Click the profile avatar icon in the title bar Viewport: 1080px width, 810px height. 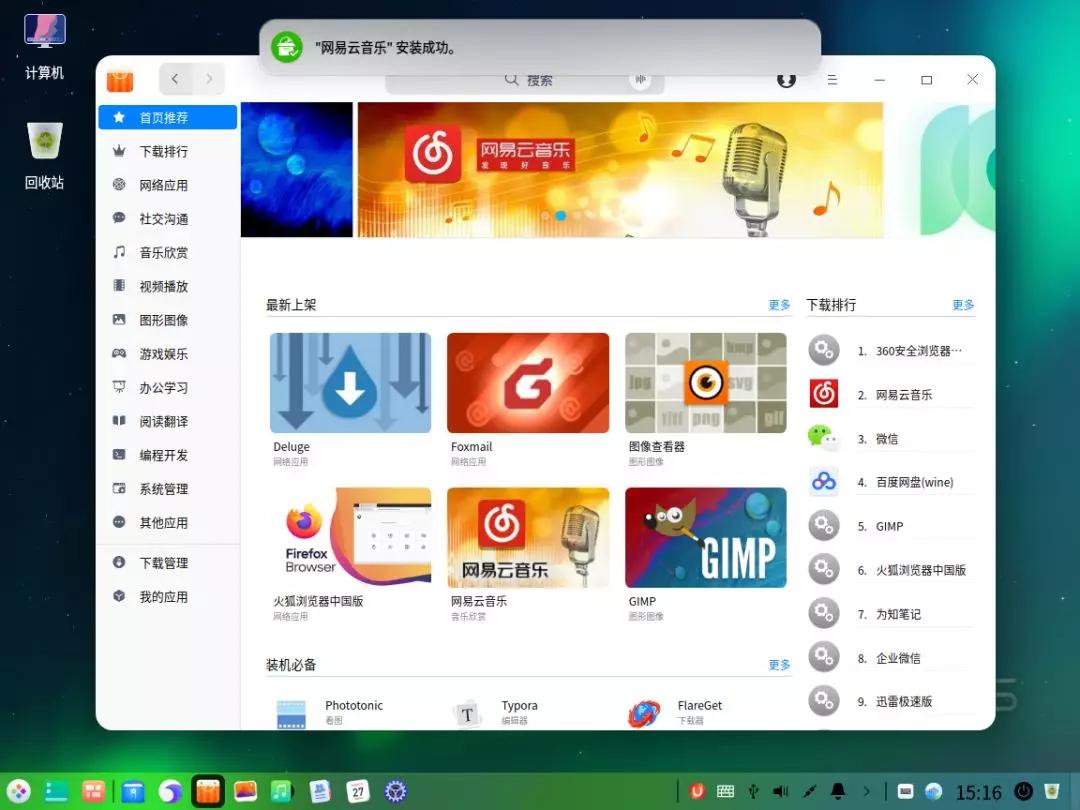click(787, 79)
